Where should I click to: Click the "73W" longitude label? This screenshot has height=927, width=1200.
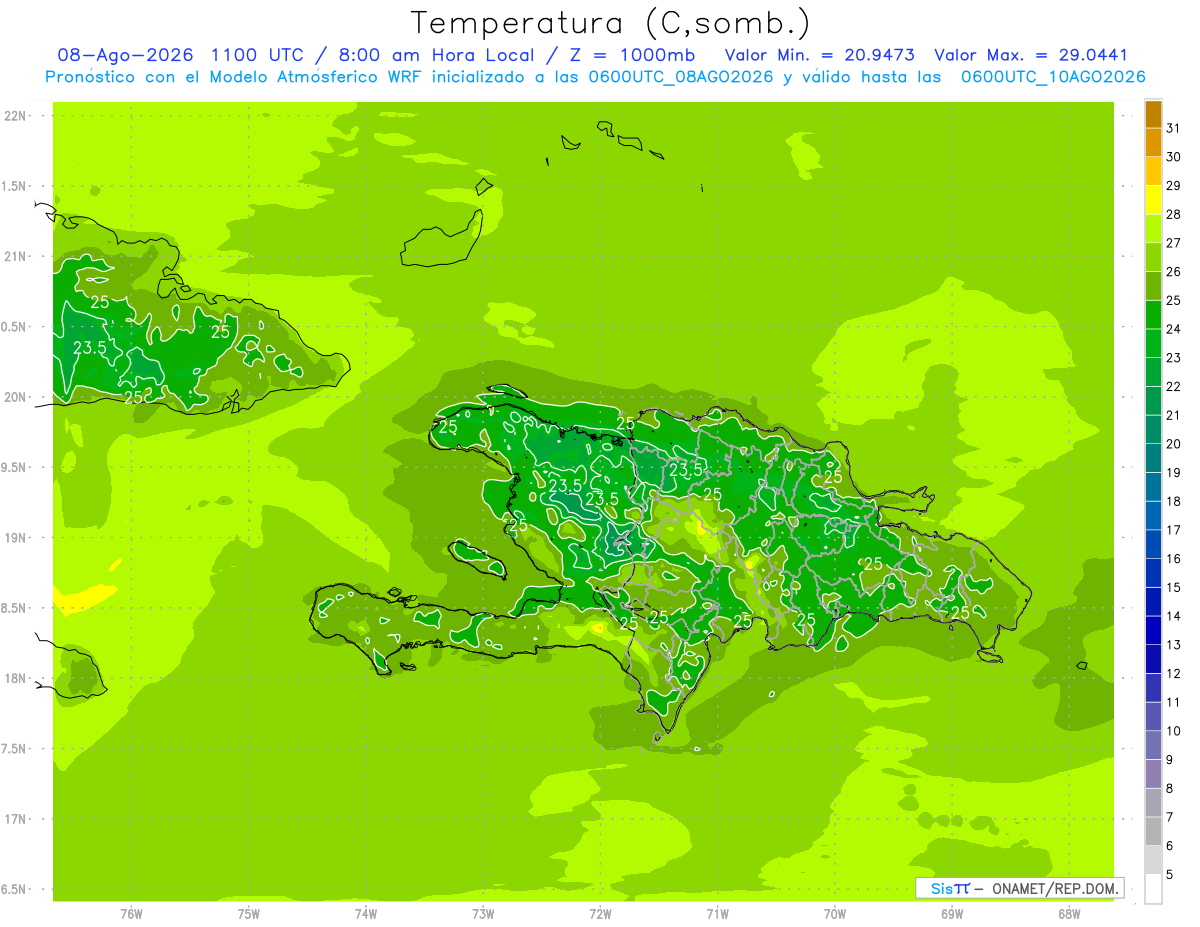483,914
